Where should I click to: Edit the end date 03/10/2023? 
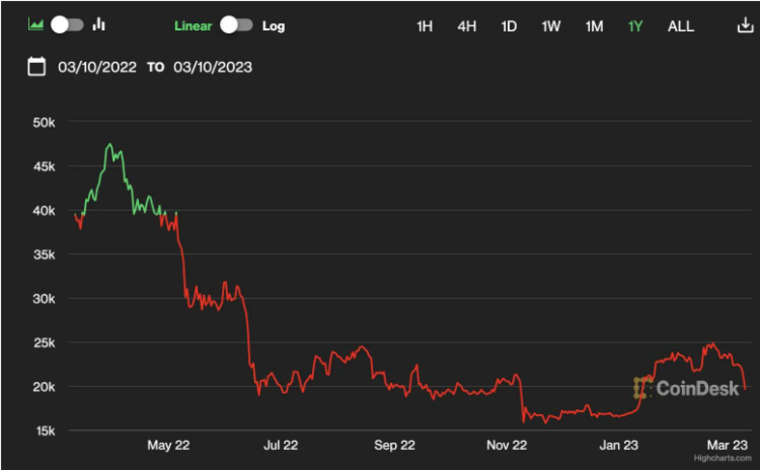point(213,67)
